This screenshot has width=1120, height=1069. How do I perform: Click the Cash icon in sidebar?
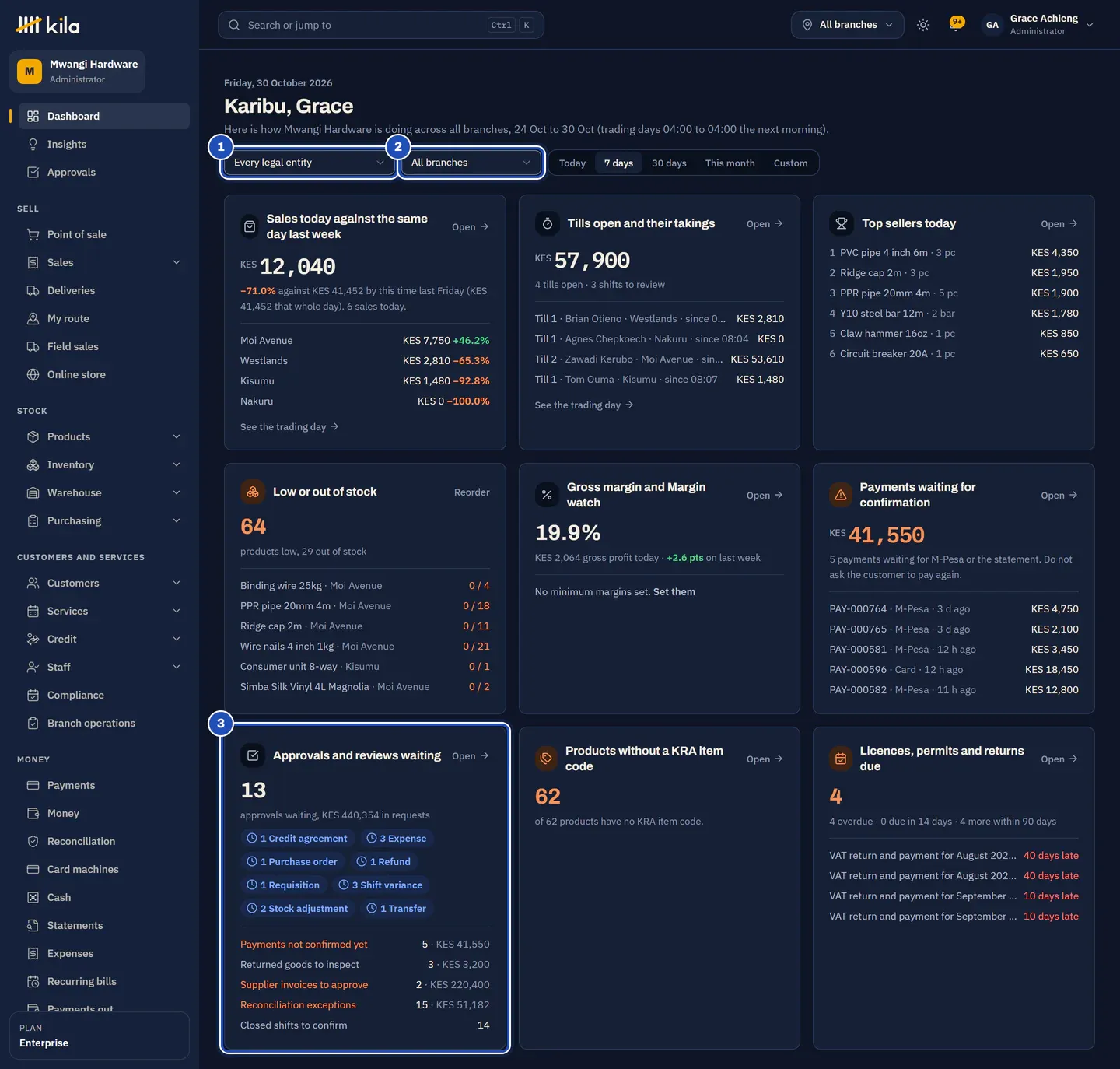33,897
